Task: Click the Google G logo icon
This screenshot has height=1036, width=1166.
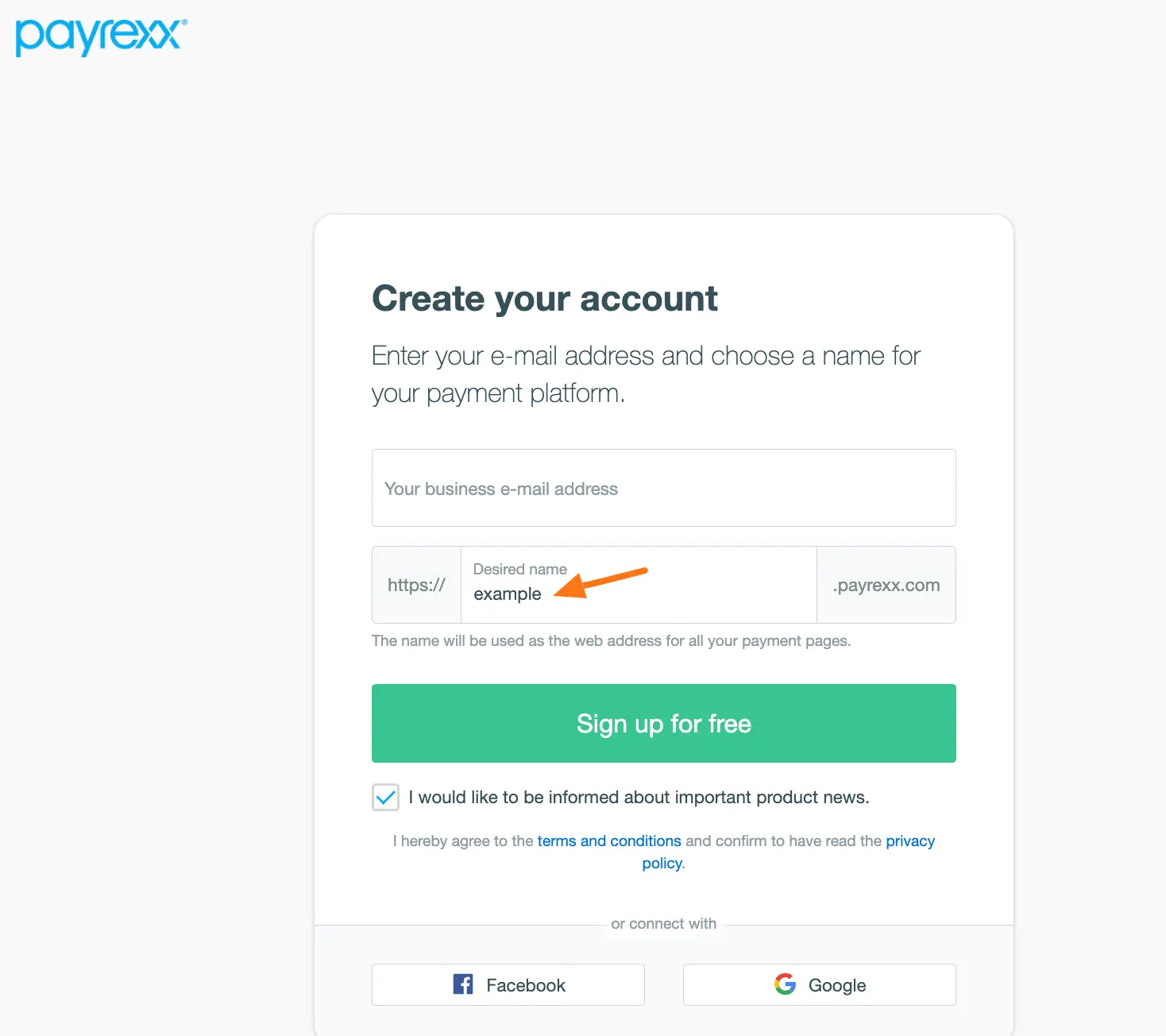Action: click(x=785, y=984)
